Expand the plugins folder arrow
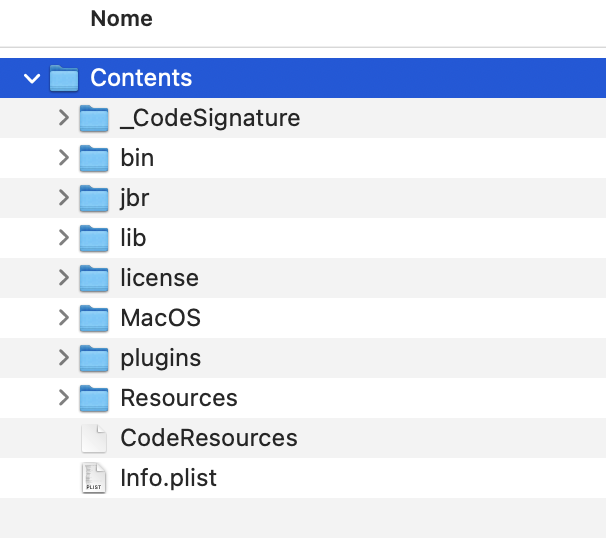Screen dimensions: 606x548 click(x=64, y=358)
